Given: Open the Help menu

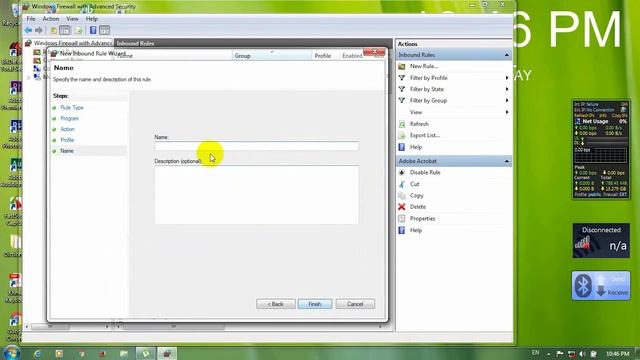Looking at the screenshot, I should click(91, 19).
